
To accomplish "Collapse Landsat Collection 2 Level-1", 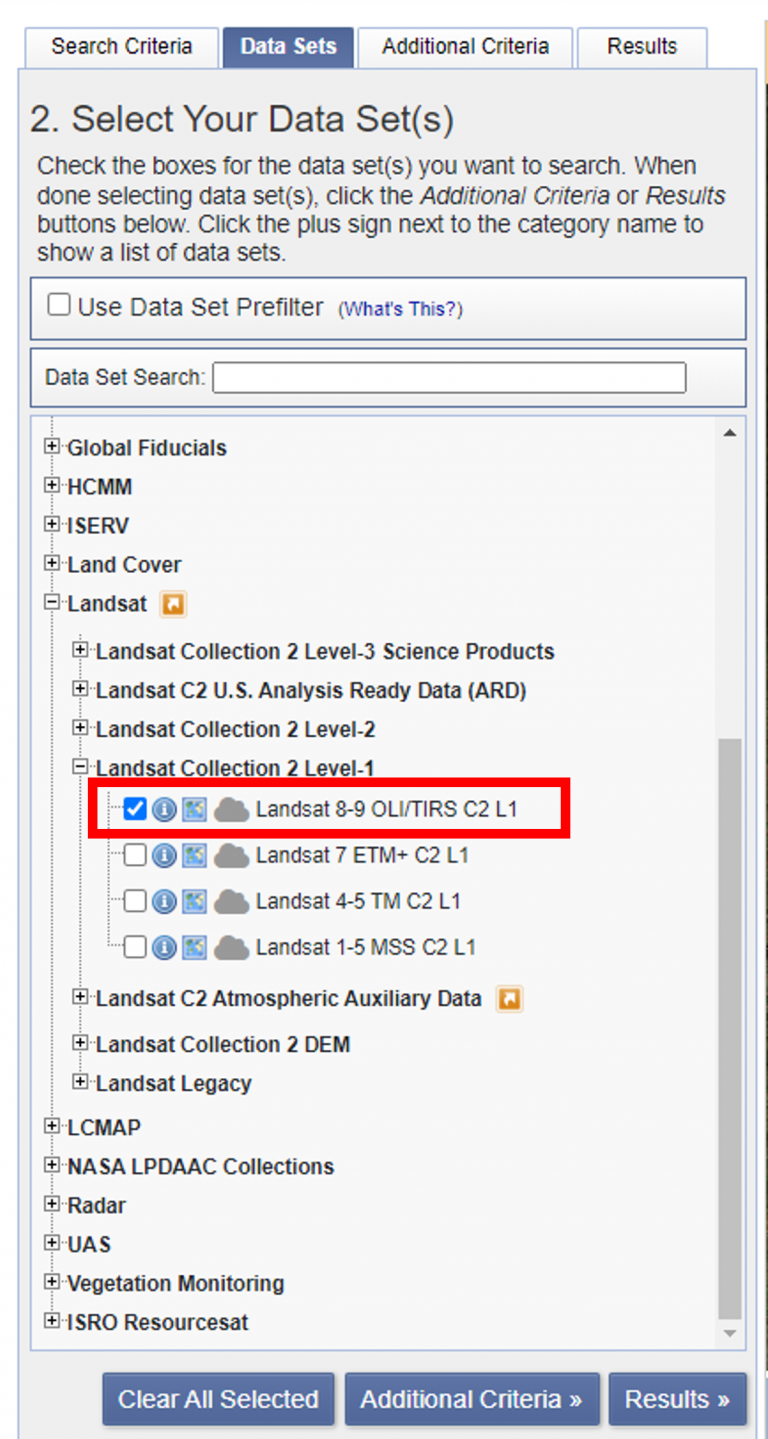I will (81, 768).
